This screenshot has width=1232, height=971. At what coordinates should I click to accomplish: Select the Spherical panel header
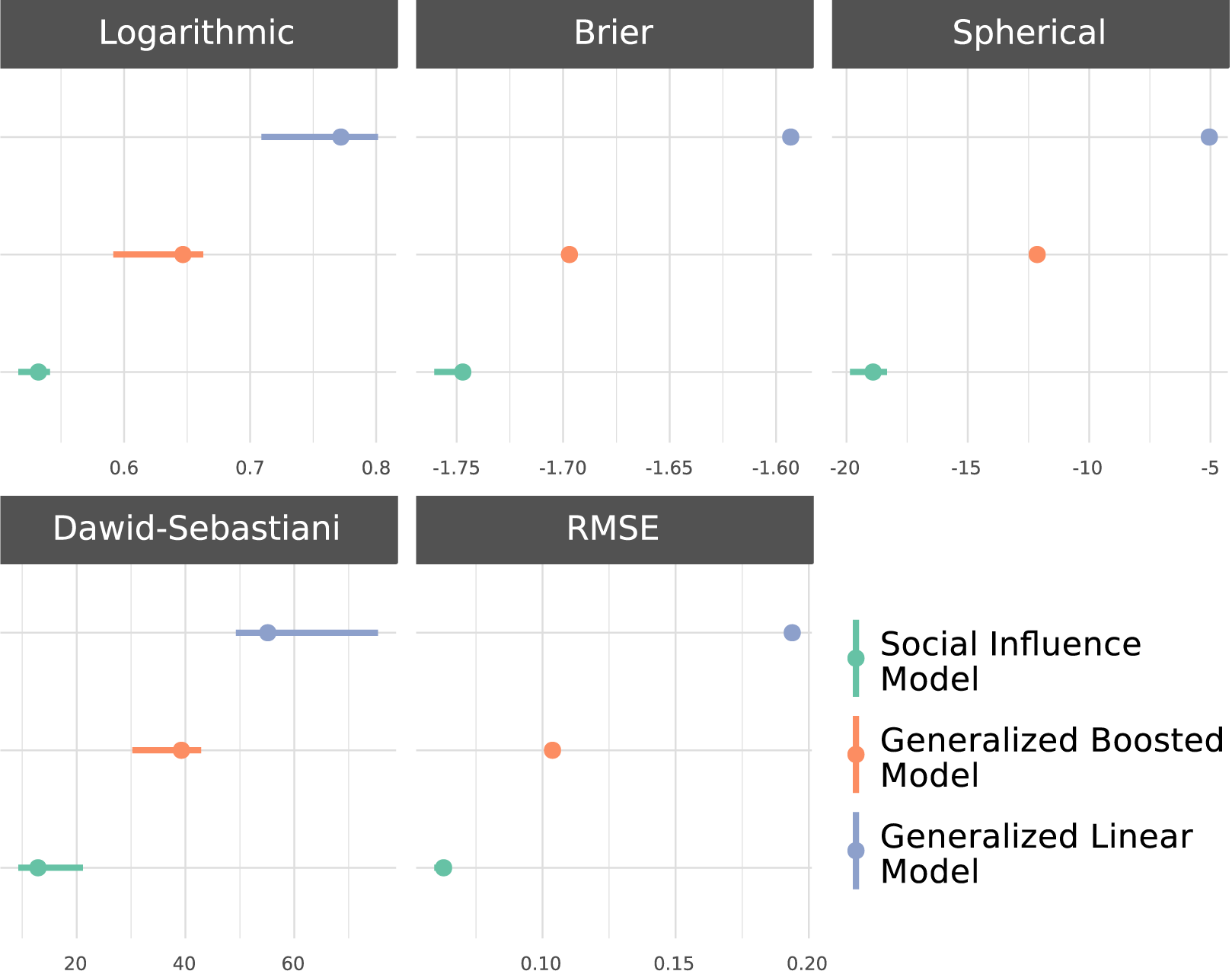1030,34
